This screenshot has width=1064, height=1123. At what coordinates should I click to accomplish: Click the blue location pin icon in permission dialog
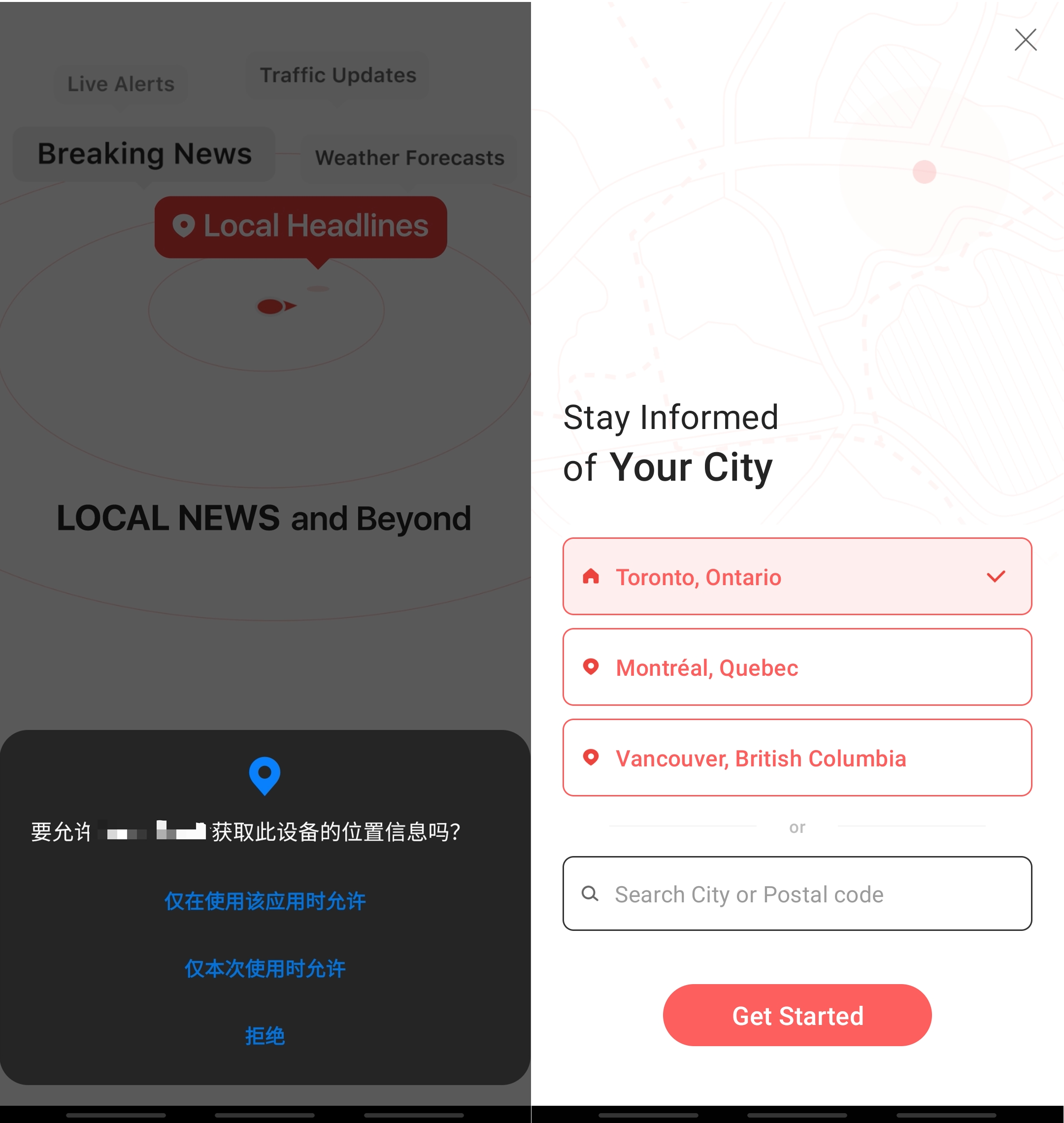coord(264,774)
